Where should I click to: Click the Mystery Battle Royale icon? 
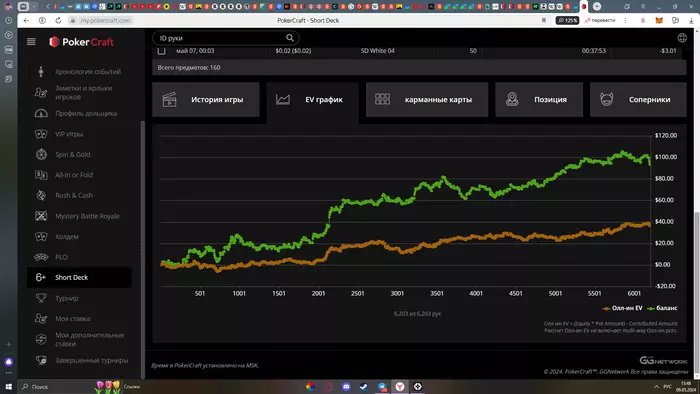click(41, 216)
